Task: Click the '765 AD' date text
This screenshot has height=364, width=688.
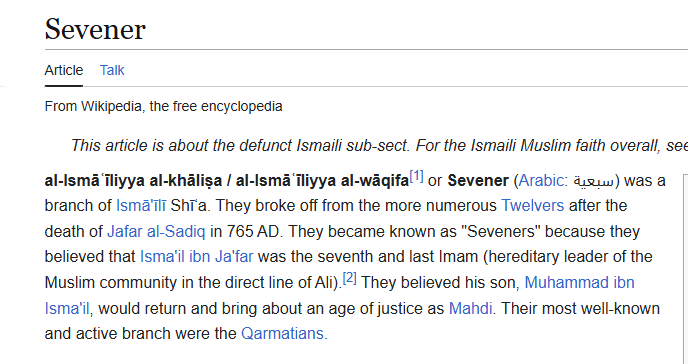Action: (253, 232)
